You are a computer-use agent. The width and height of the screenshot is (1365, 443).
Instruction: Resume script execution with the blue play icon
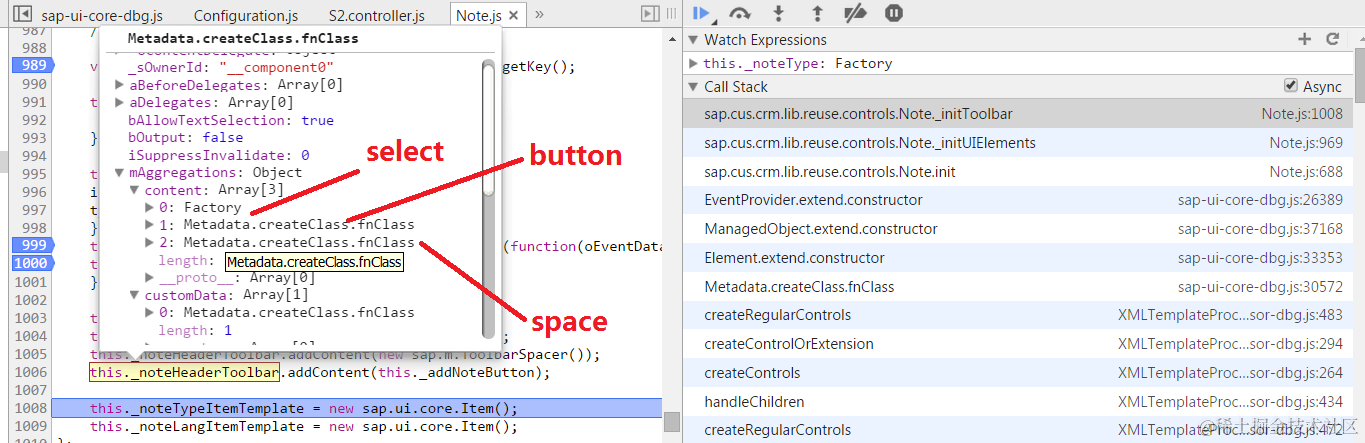[x=703, y=13]
